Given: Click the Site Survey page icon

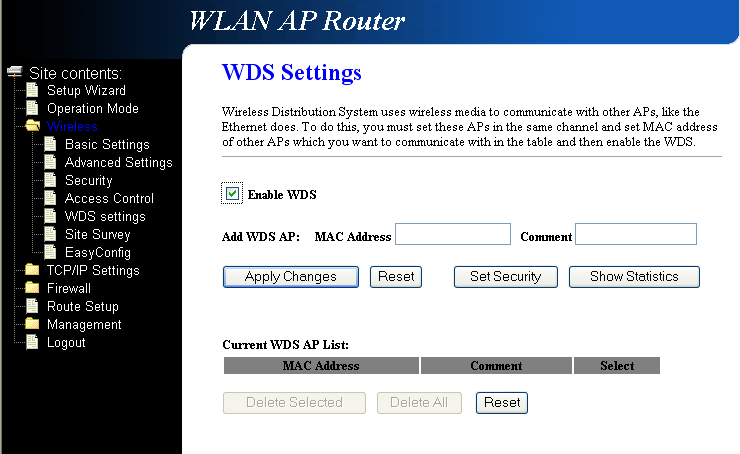Looking at the screenshot, I should [51, 235].
